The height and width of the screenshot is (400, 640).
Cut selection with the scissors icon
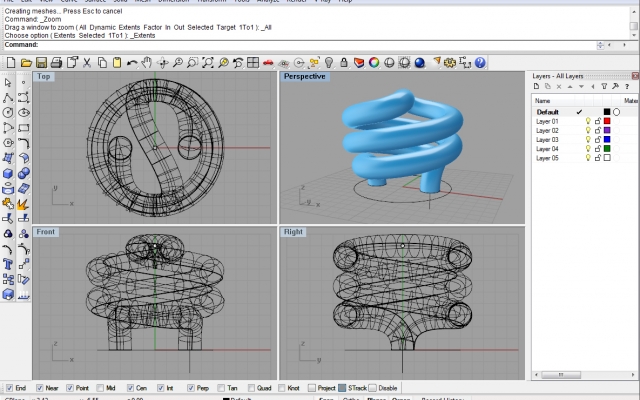click(87, 63)
